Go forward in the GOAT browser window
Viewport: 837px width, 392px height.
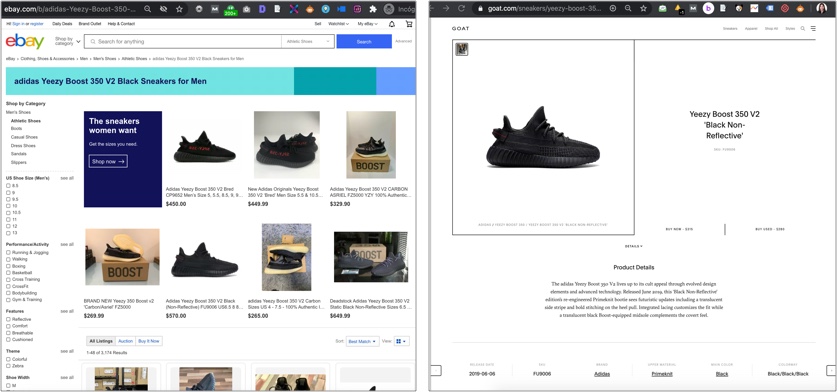click(446, 9)
